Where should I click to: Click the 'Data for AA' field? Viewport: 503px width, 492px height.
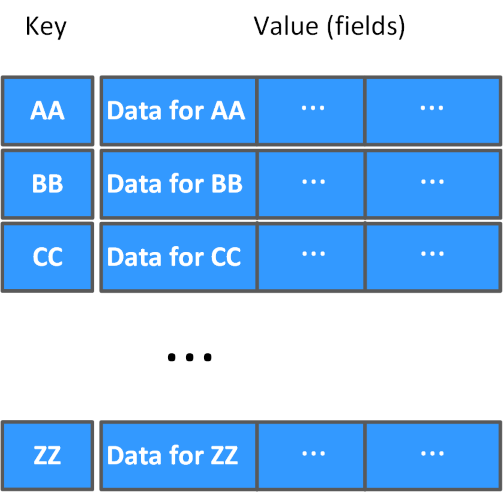[178, 111]
